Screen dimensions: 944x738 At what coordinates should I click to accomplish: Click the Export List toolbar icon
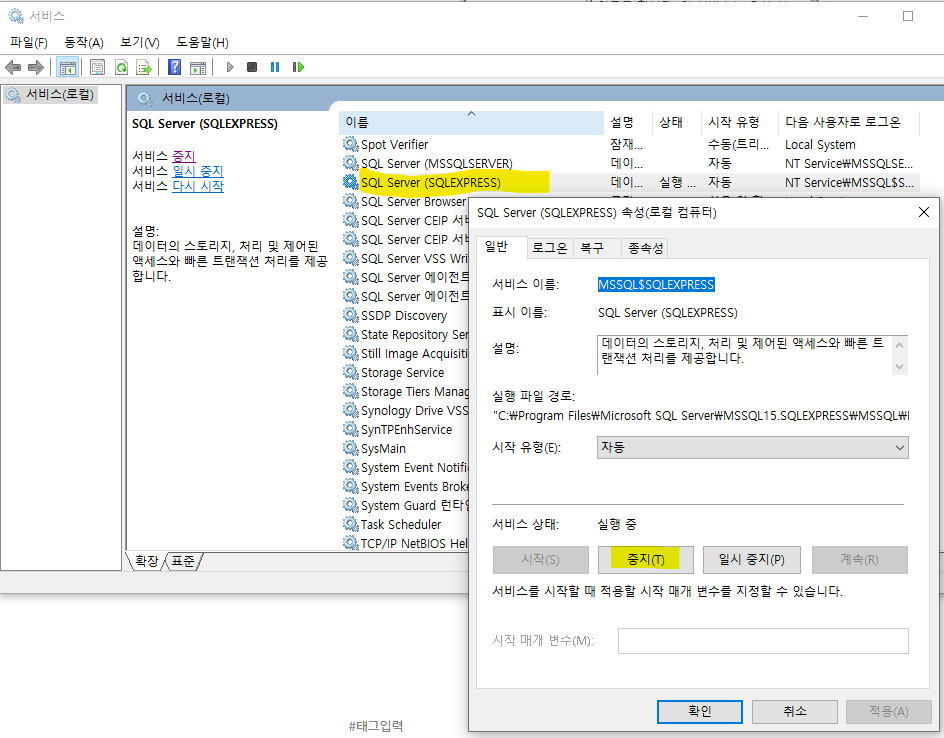point(144,67)
